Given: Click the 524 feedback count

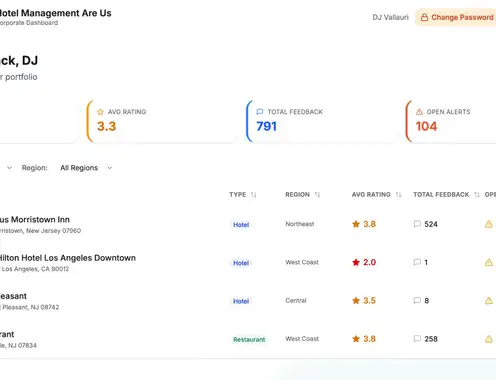Looking at the screenshot, I should pos(431,224).
